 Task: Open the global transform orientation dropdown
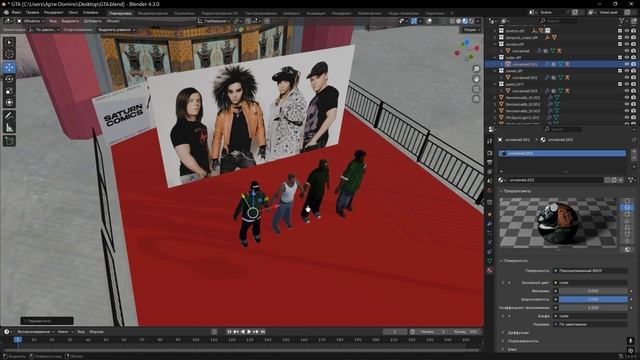pyautogui.click(x=213, y=21)
